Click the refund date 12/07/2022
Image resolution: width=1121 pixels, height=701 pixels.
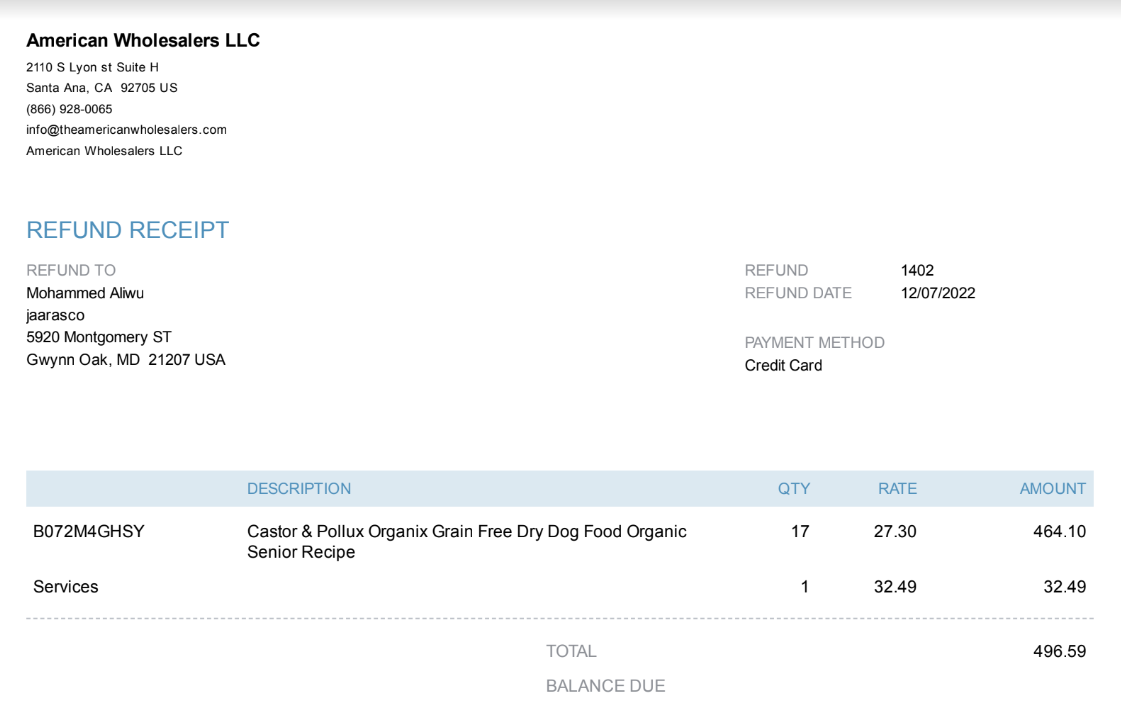[938, 293]
